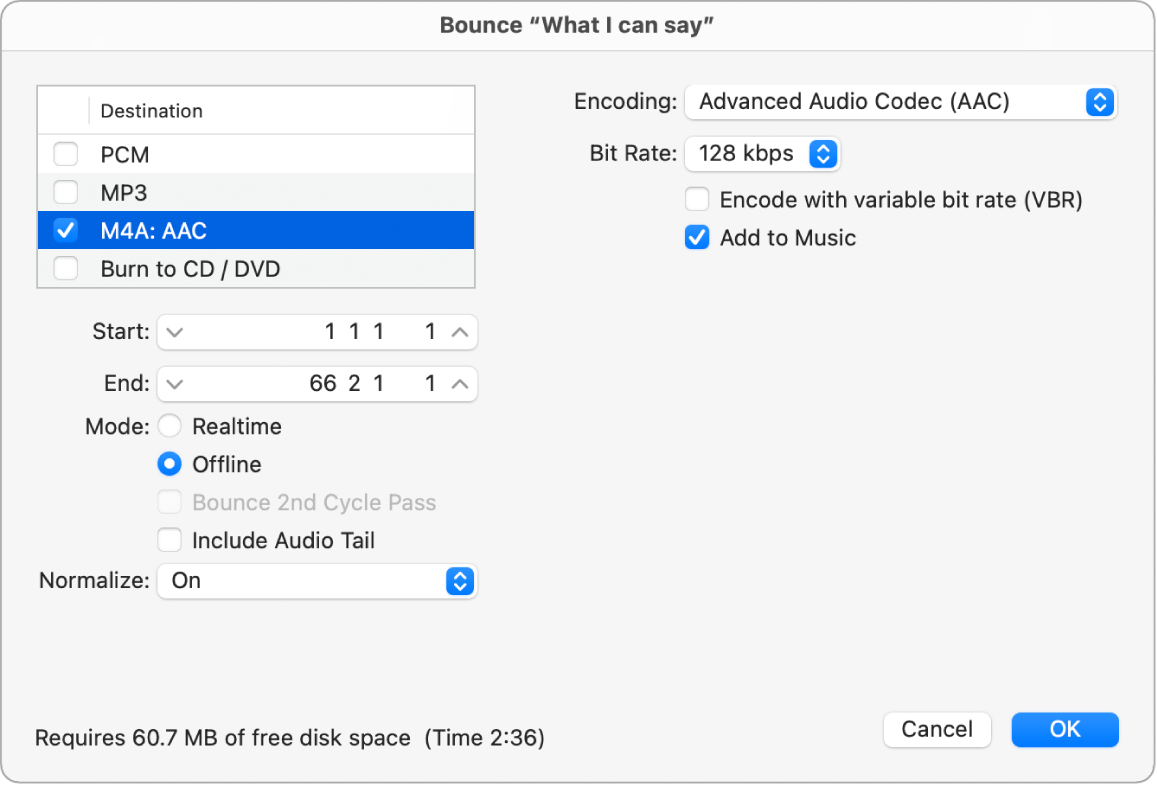Open the Encoding dropdown menu
1157x785 pixels.
[x=900, y=102]
